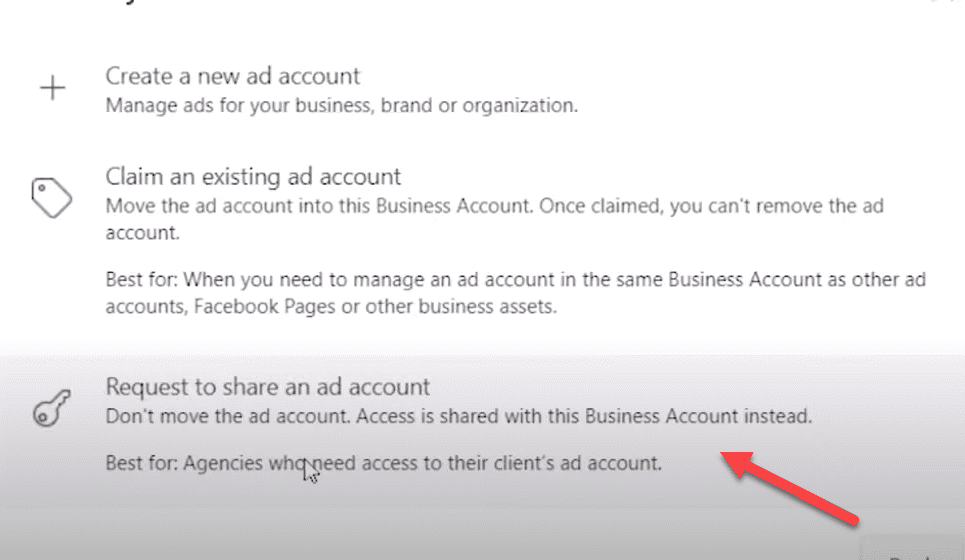
Task: Click the plus icon for new ad account
Action: tap(53, 88)
